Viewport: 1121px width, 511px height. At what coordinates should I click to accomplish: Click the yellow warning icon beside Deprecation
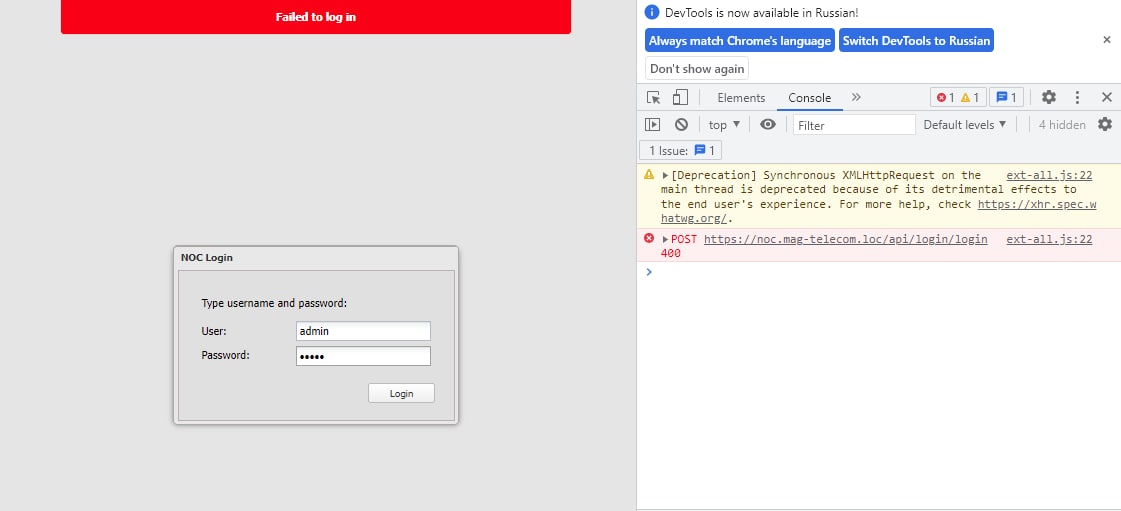649,174
